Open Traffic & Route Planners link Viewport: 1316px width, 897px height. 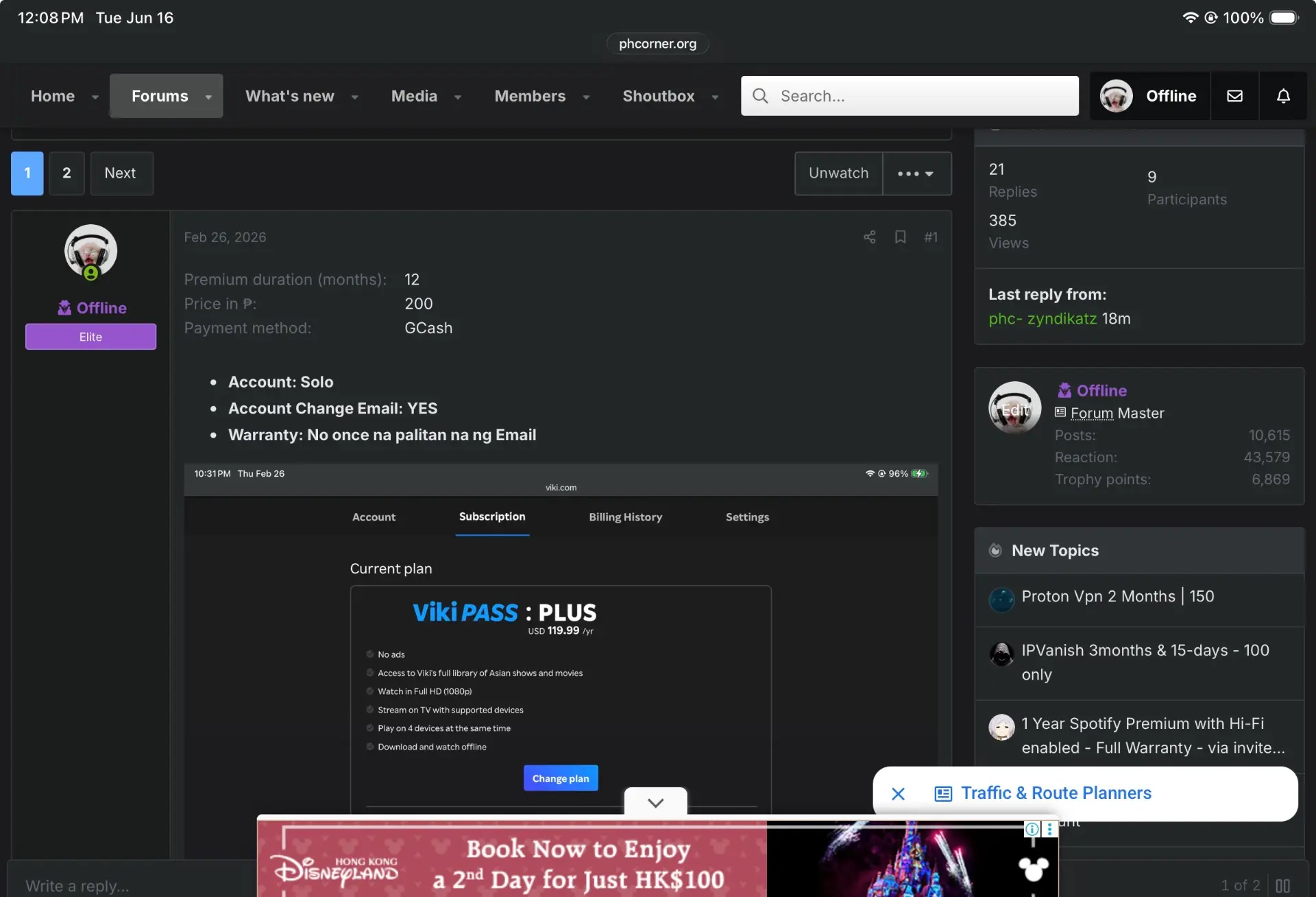[x=1056, y=793]
